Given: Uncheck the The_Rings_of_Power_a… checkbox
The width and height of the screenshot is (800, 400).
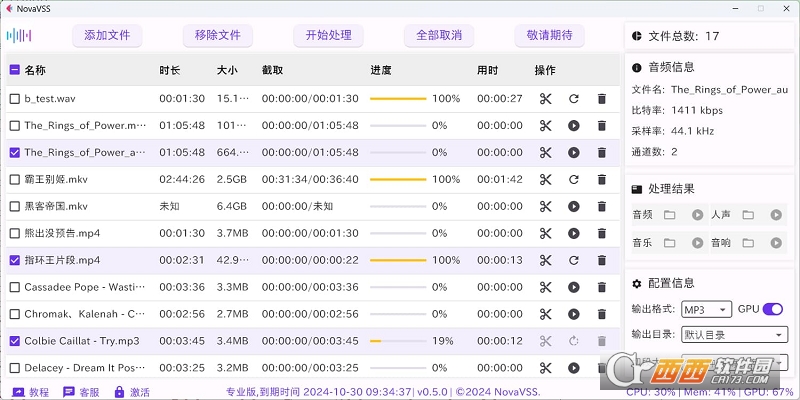Looking at the screenshot, I should click(x=15, y=153).
